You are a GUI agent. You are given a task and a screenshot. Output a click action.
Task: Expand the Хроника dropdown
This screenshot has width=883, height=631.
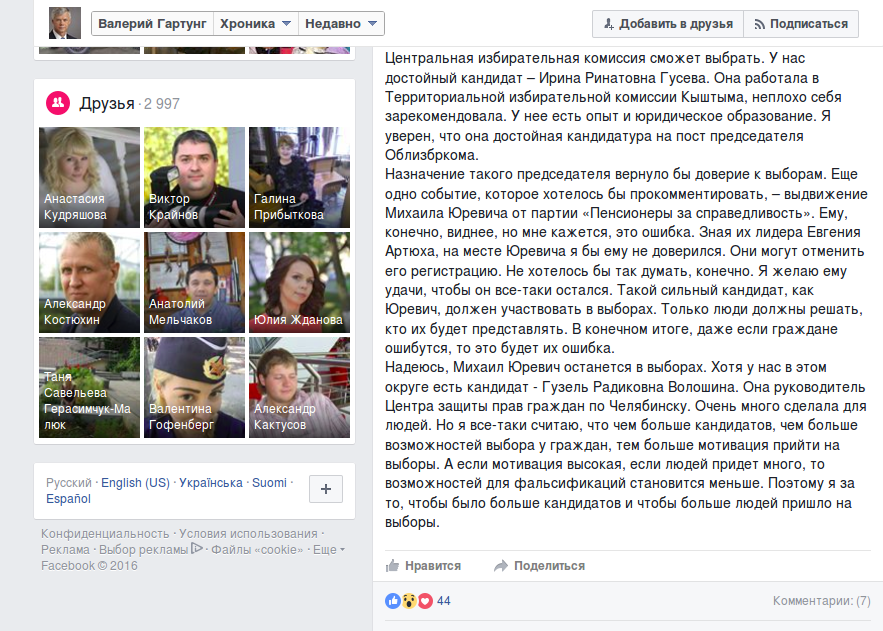point(256,24)
